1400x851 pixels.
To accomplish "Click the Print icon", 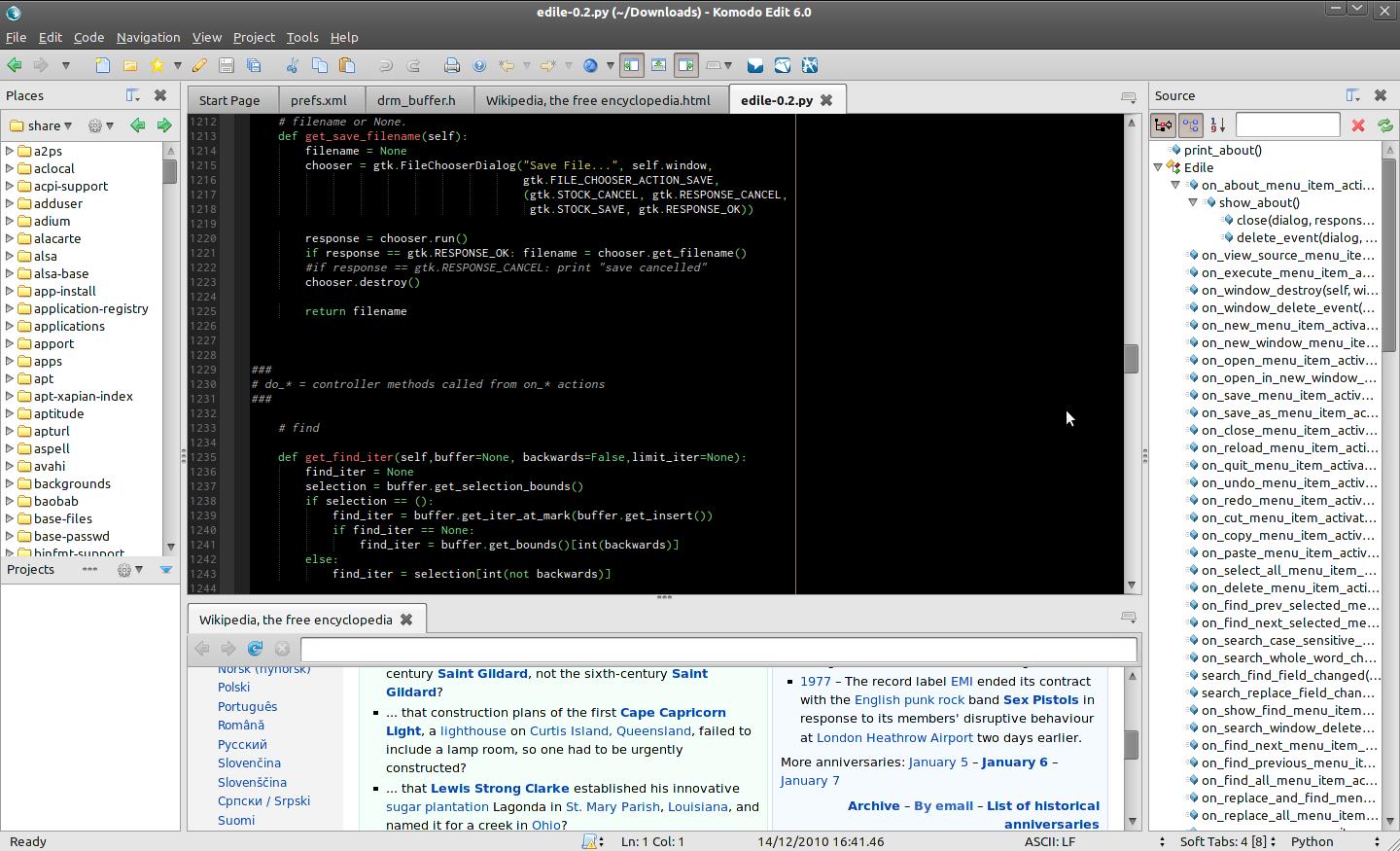I will click(453, 65).
